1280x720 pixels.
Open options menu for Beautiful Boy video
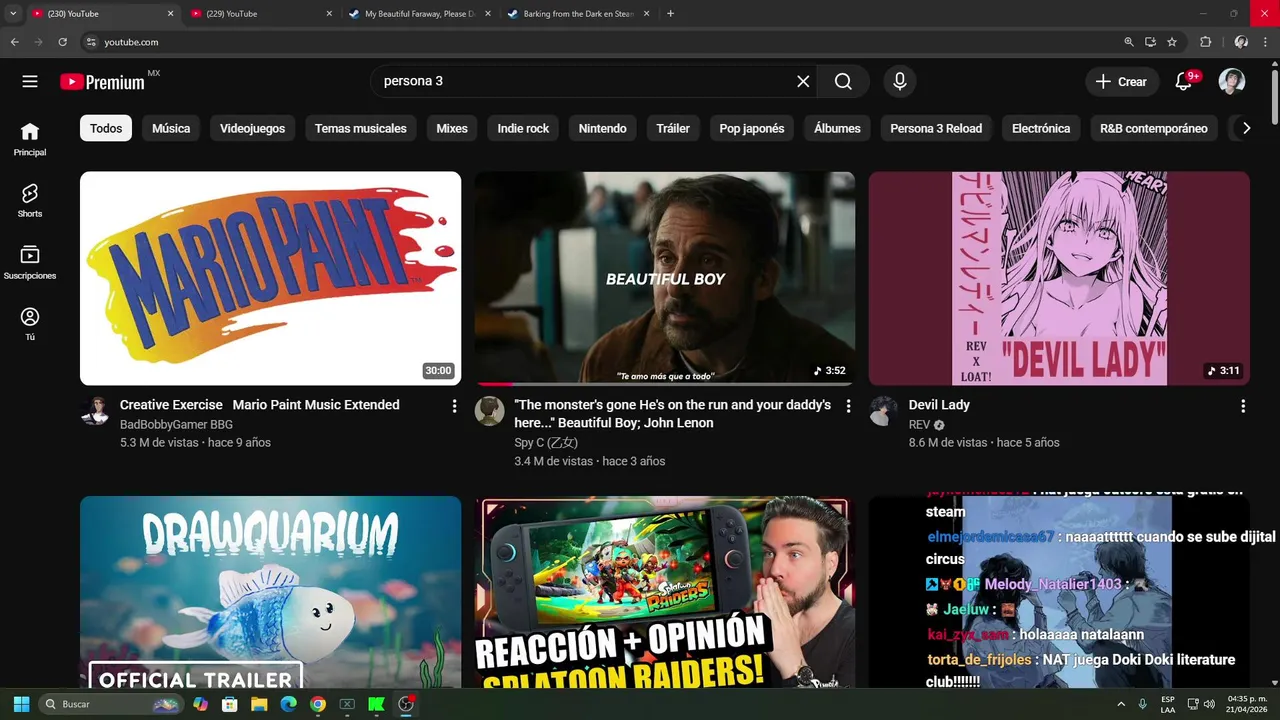848,406
